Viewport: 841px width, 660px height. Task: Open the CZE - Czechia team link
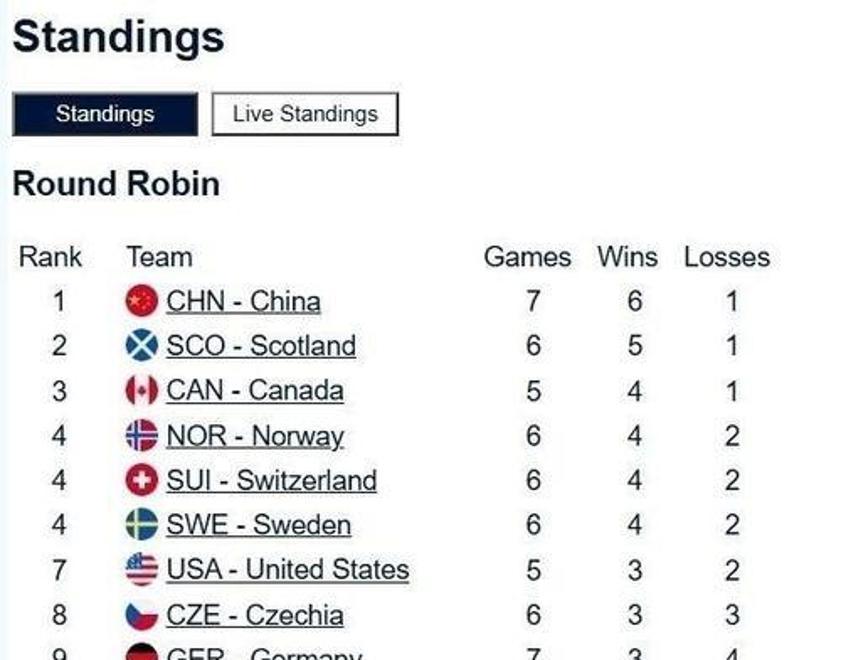[x=254, y=615]
